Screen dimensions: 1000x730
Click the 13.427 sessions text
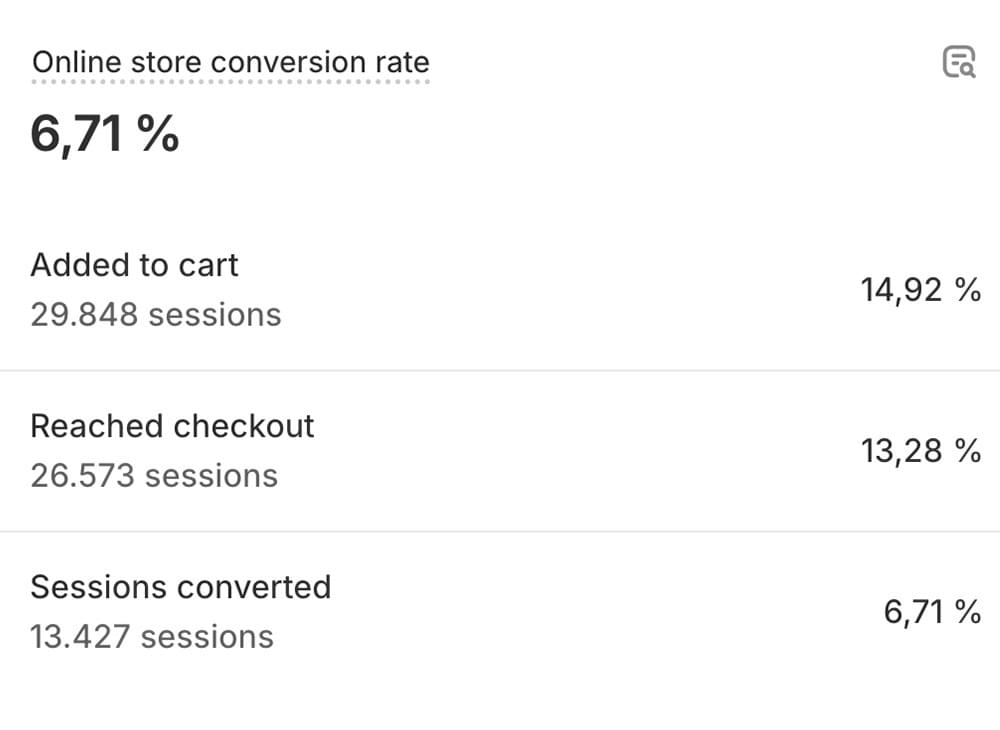[152, 637]
